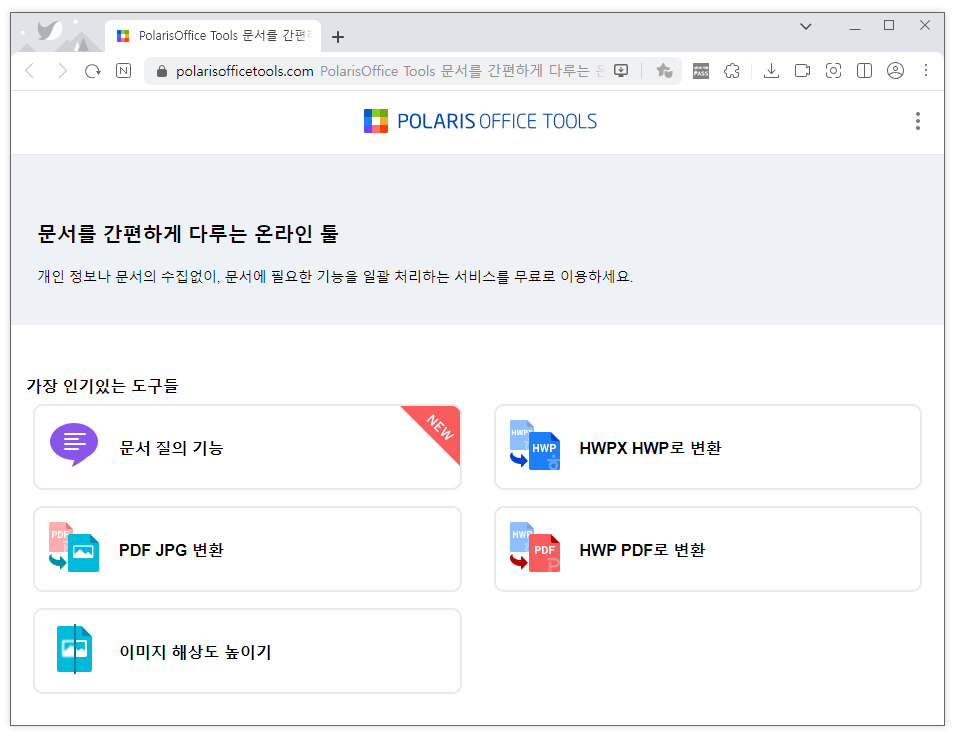
Task: Go back with the browser back arrow
Action: [x=30, y=71]
